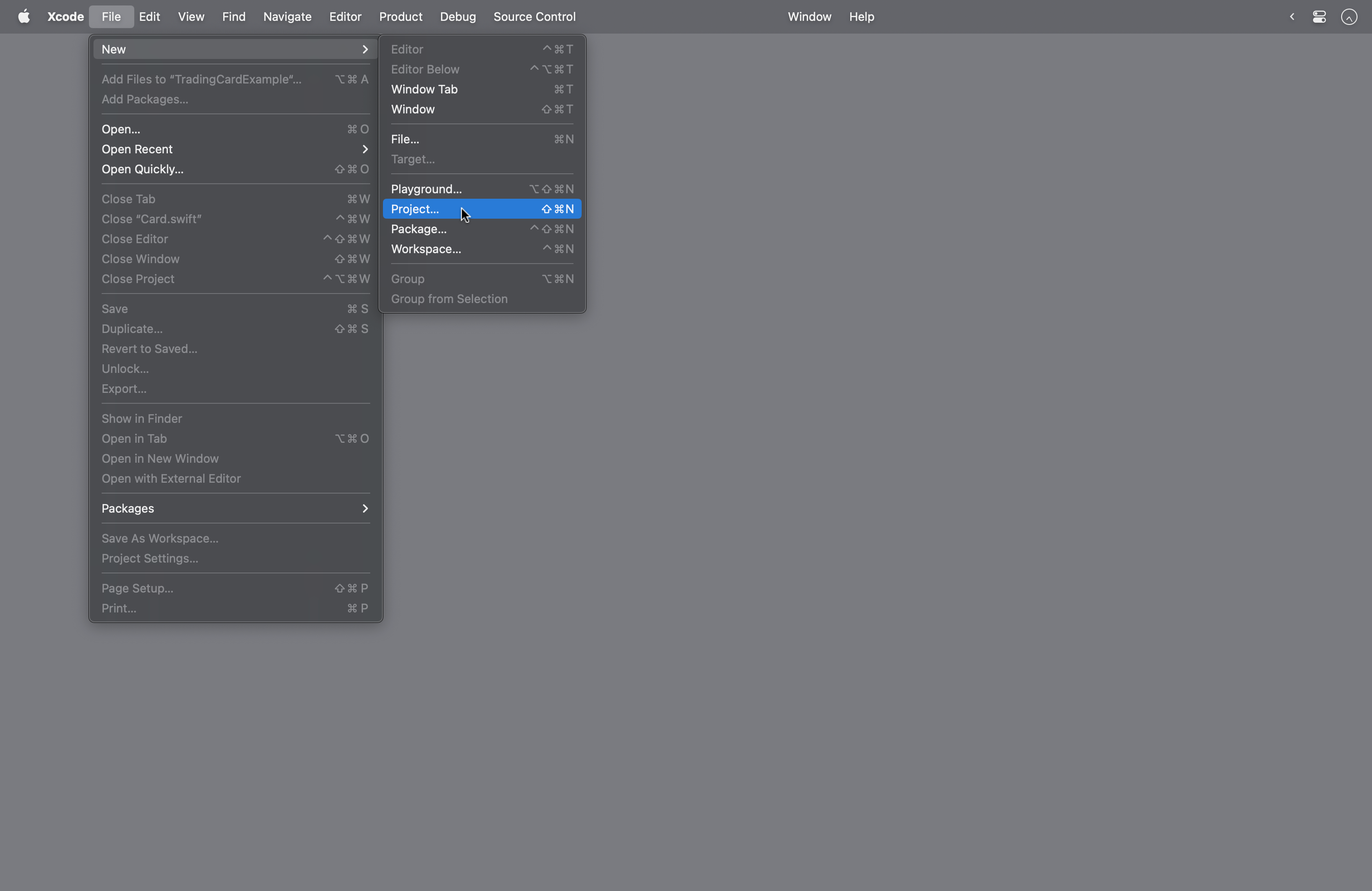Select the Product menu
This screenshot has width=1372, height=891.
click(401, 16)
